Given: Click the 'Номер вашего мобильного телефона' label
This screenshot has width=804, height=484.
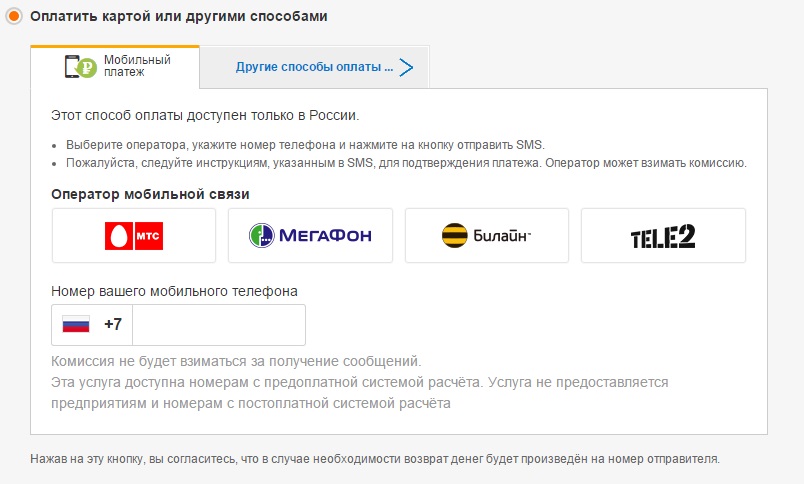Looking at the screenshot, I should pos(174,291).
